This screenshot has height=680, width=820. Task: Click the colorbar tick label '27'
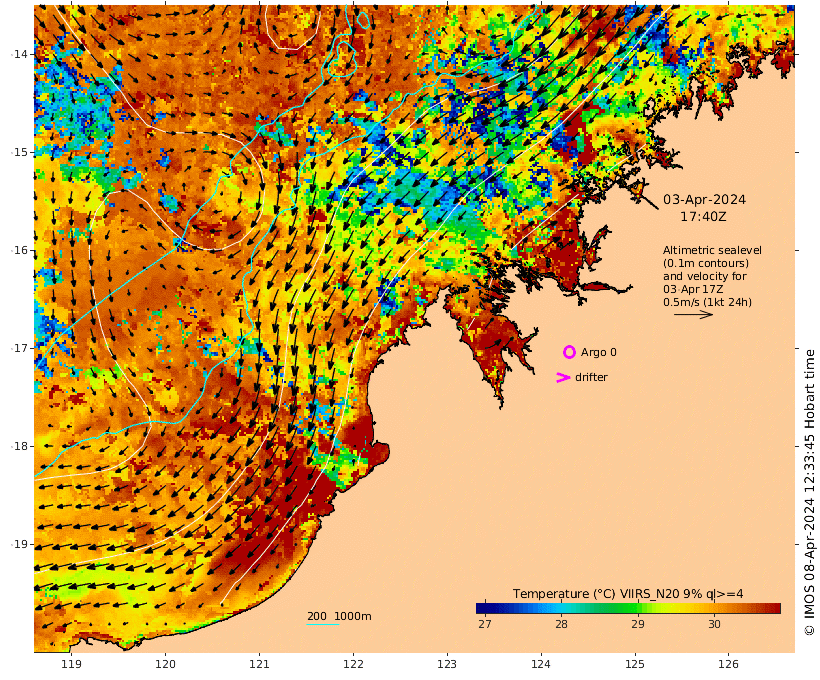485,624
